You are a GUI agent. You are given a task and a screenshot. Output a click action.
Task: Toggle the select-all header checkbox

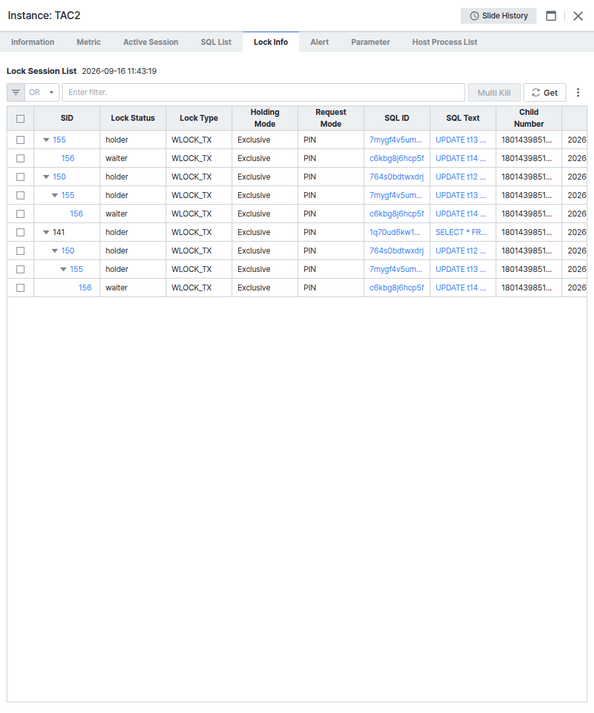coord(20,119)
